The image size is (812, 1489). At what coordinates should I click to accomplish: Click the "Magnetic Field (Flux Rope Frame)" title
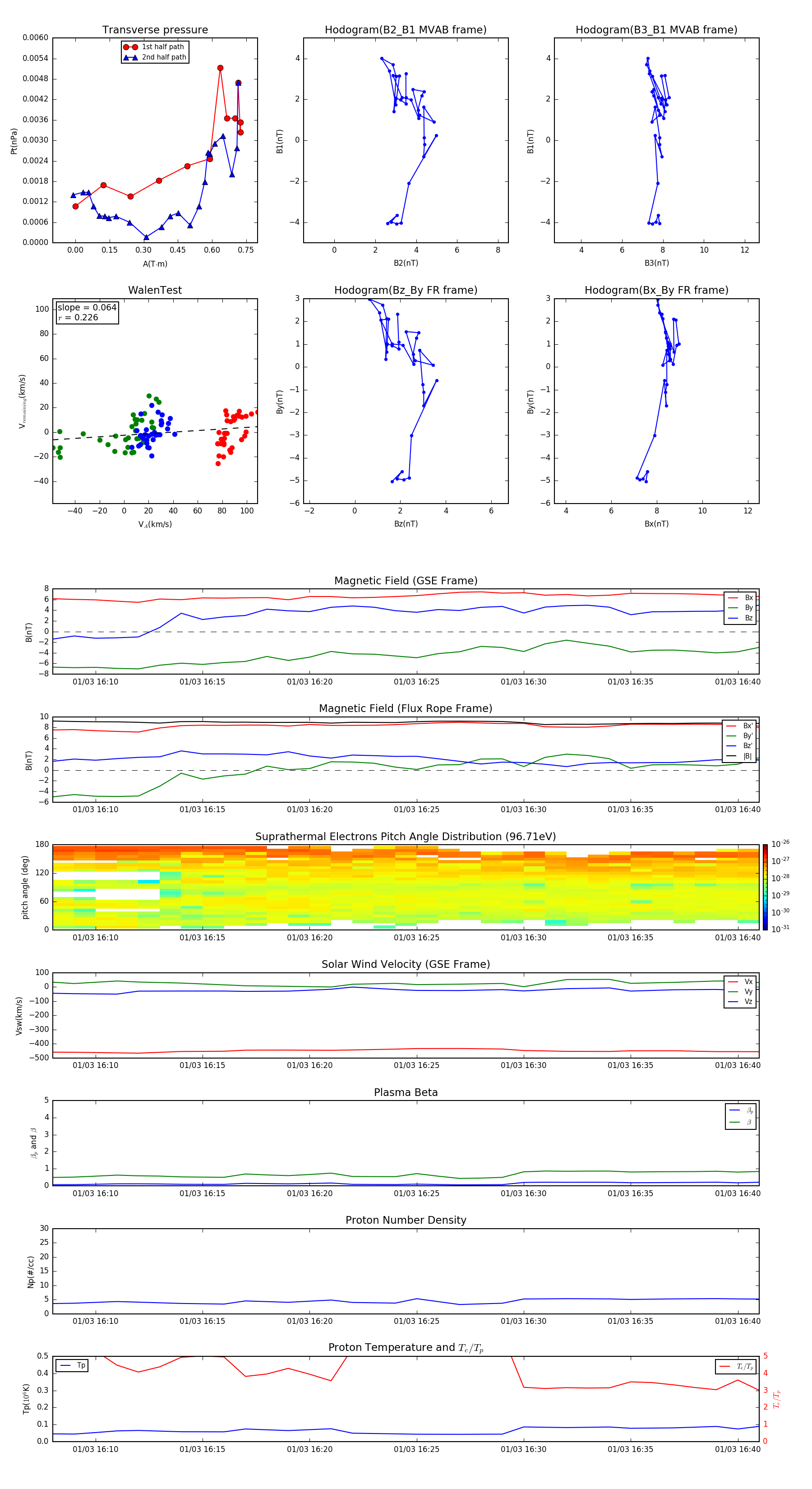click(406, 709)
